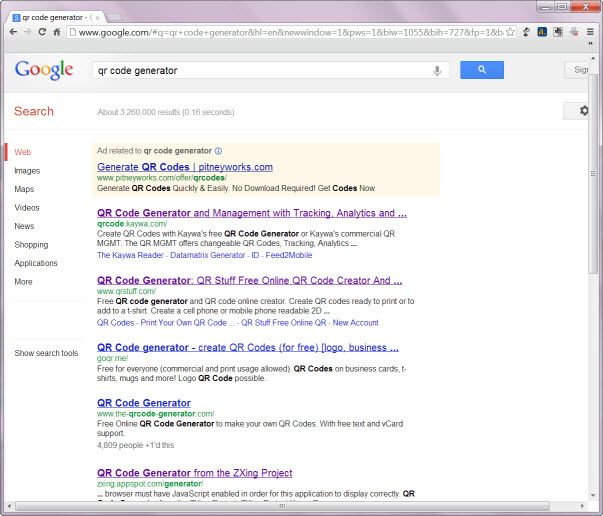Click the blue search magnifier button
Screen dimensions: 603x516
[482, 70]
